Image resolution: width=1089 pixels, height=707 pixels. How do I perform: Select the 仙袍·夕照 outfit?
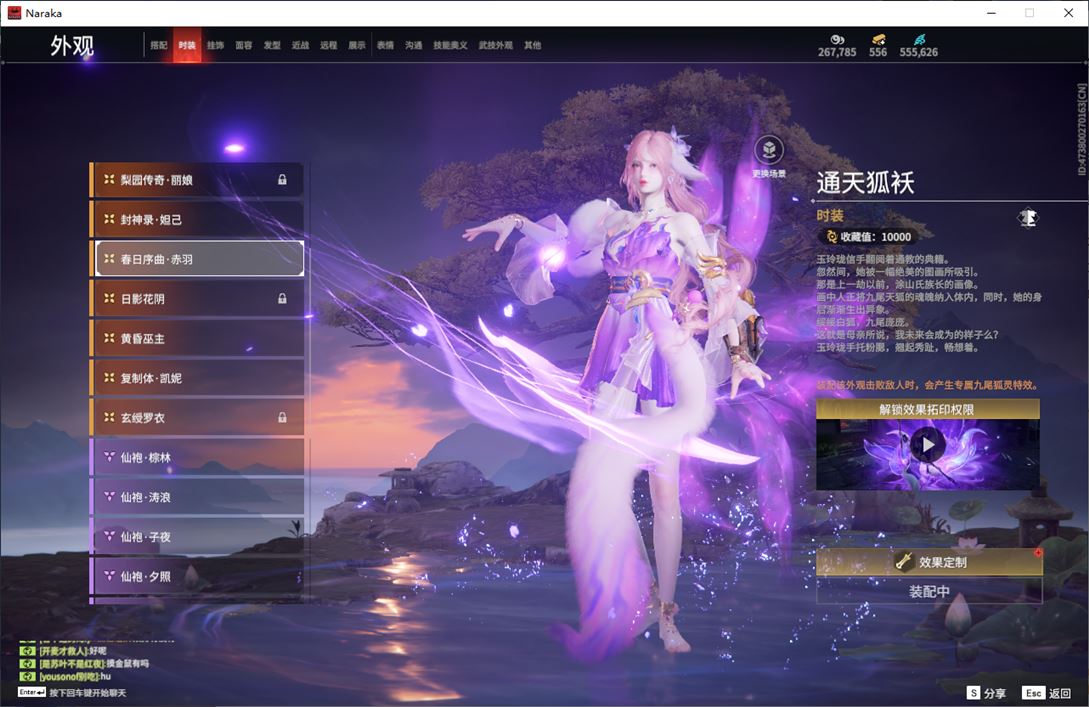click(197, 576)
